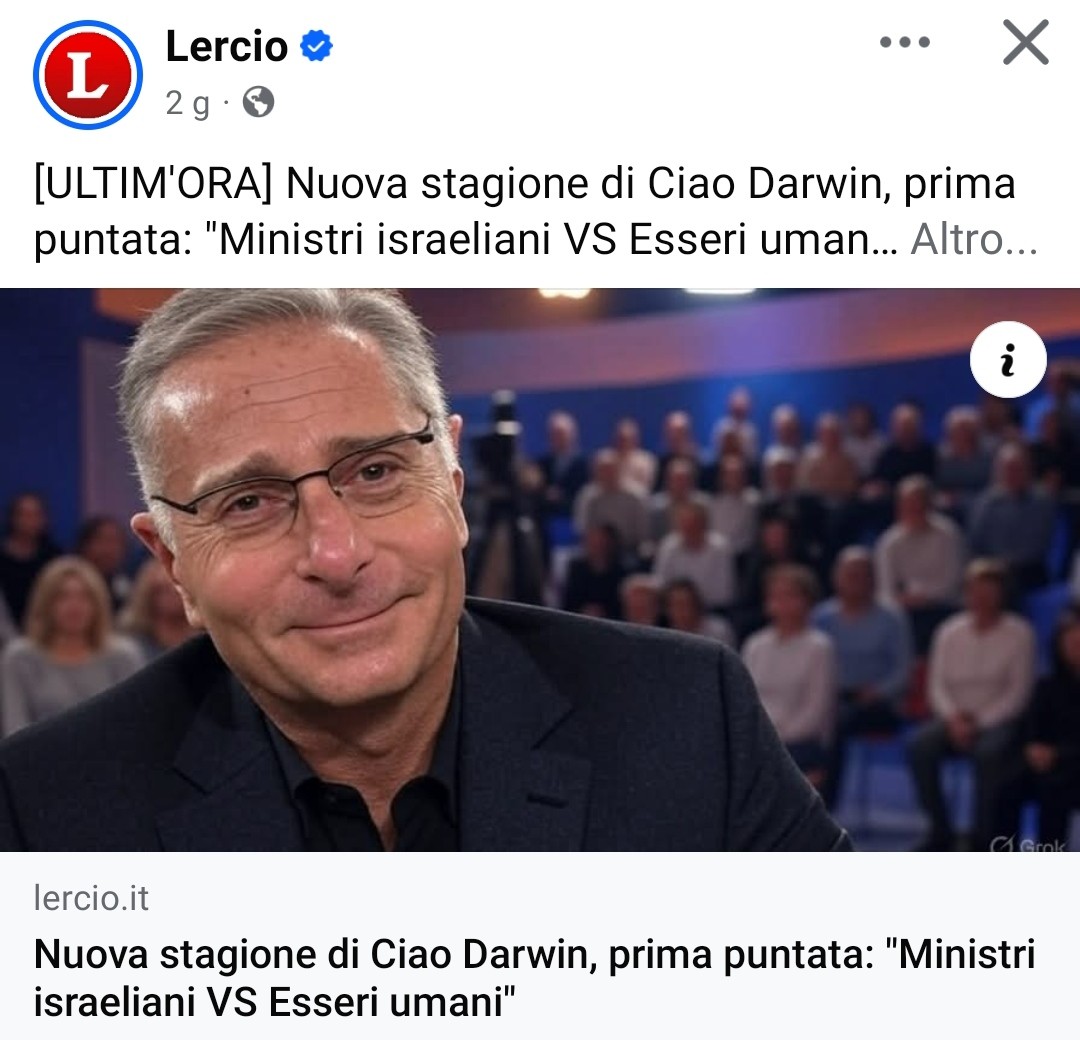Screen dimensions: 1080x1040
Task: Click the link preview card footer area
Action: tap(540, 946)
